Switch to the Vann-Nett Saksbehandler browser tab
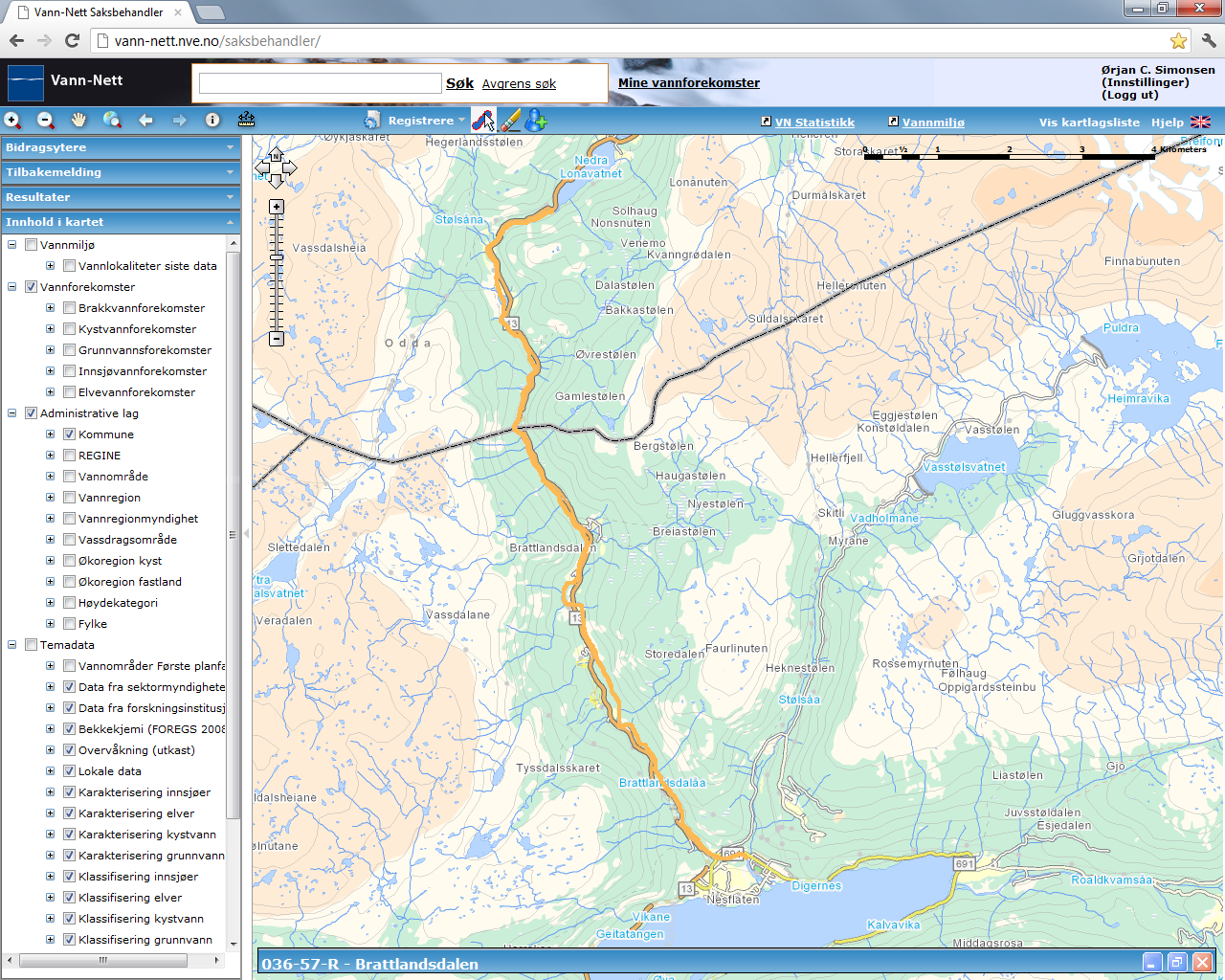The image size is (1225, 980). point(99,12)
